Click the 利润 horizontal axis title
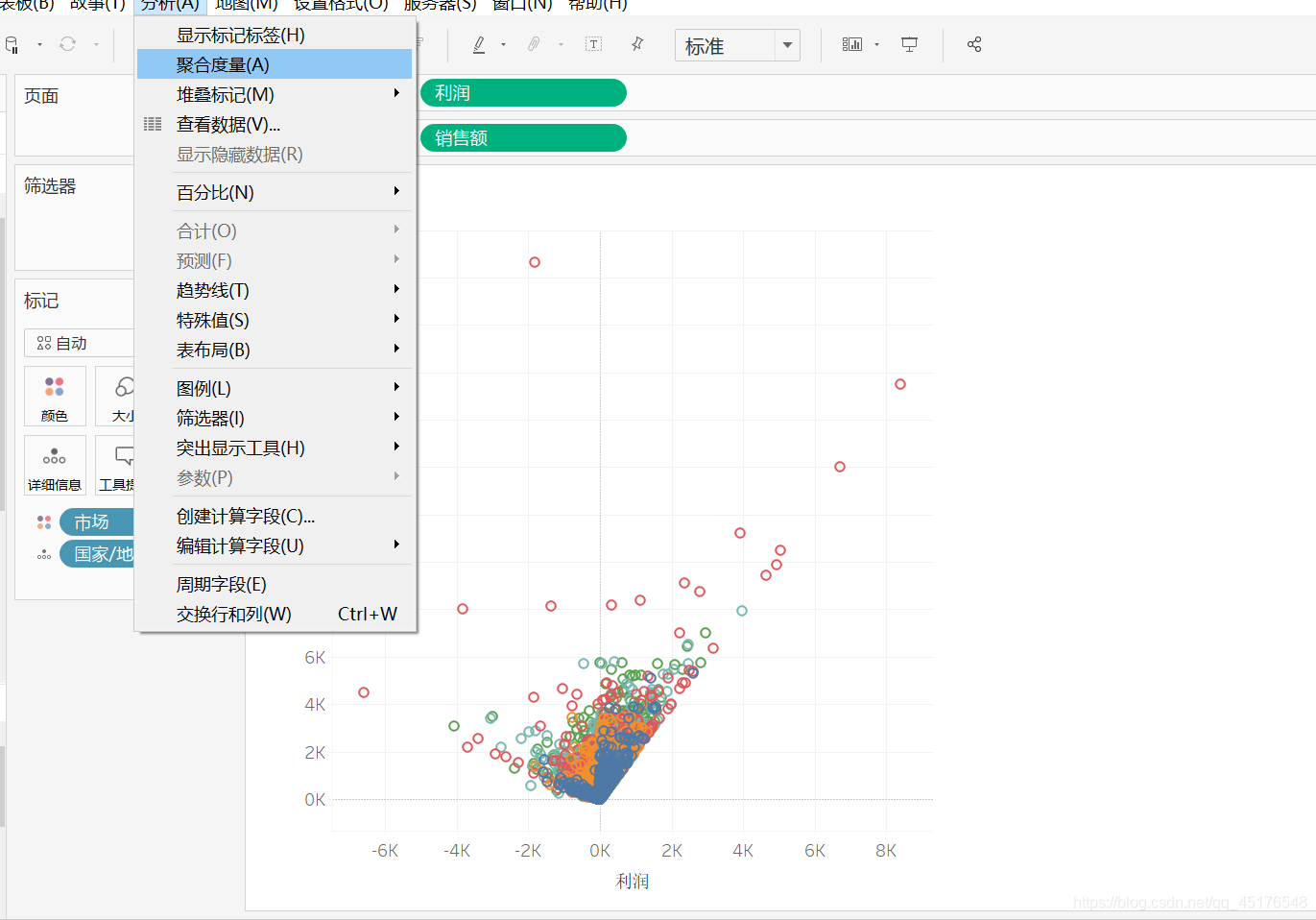The image size is (1316, 920). coord(633,881)
